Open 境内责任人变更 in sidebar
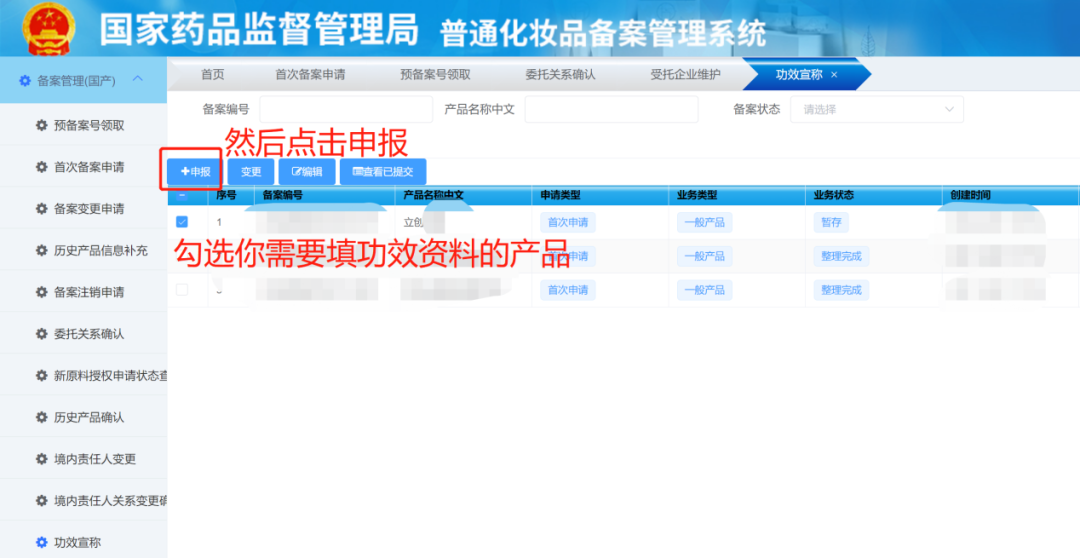This screenshot has height=558, width=1080. tap(83, 459)
